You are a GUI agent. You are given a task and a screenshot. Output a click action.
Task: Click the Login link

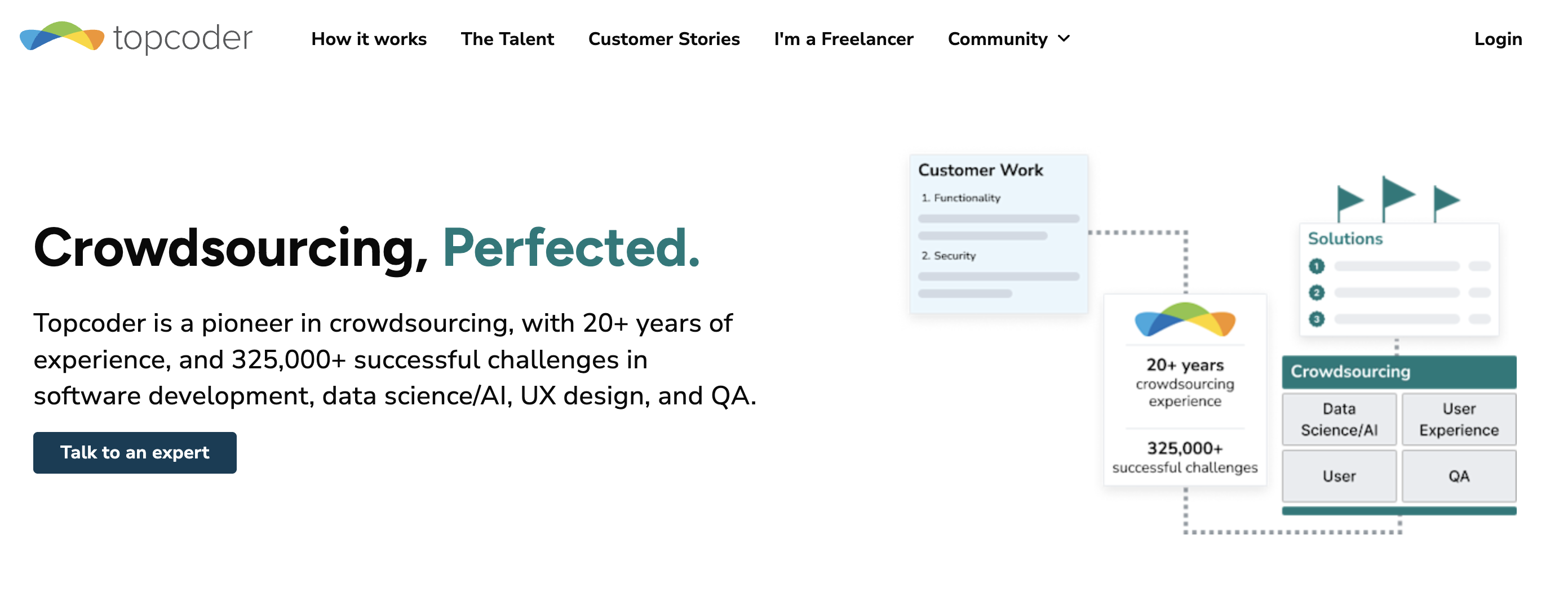[x=1498, y=39]
